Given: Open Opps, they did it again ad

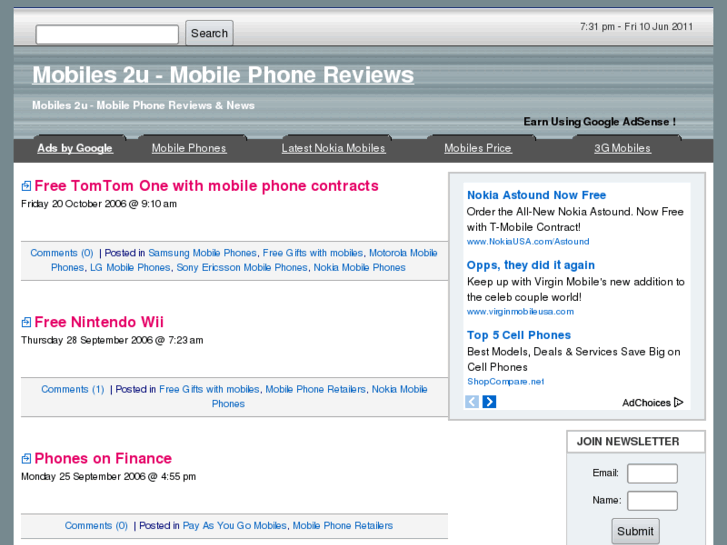Looking at the screenshot, I should (531, 265).
